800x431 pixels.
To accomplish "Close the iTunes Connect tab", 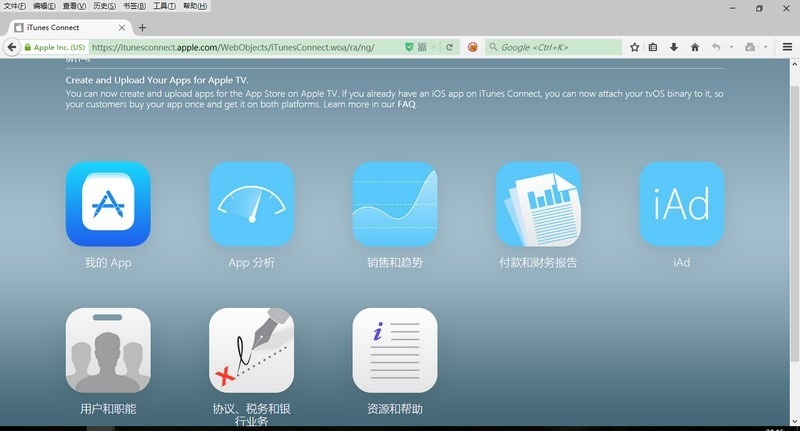I will [x=122, y=28].
